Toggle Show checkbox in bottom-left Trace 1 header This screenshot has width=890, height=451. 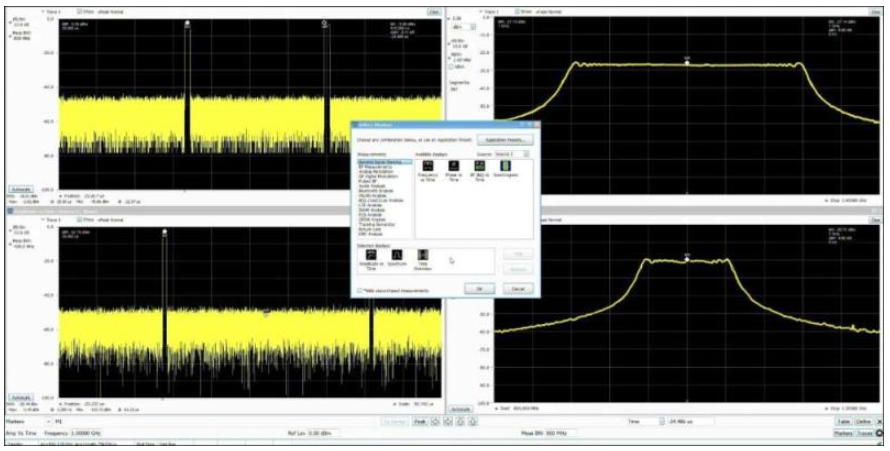pos(79,220)
